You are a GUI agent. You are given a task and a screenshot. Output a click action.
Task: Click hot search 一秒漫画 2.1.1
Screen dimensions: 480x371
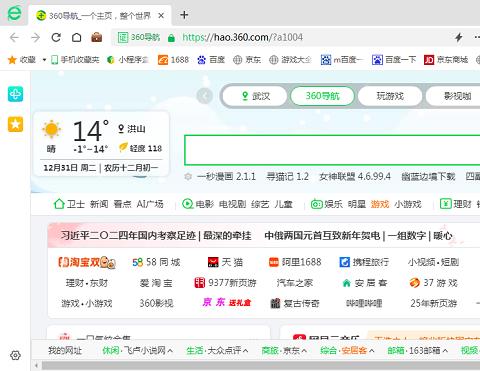(x=226, y=176)
